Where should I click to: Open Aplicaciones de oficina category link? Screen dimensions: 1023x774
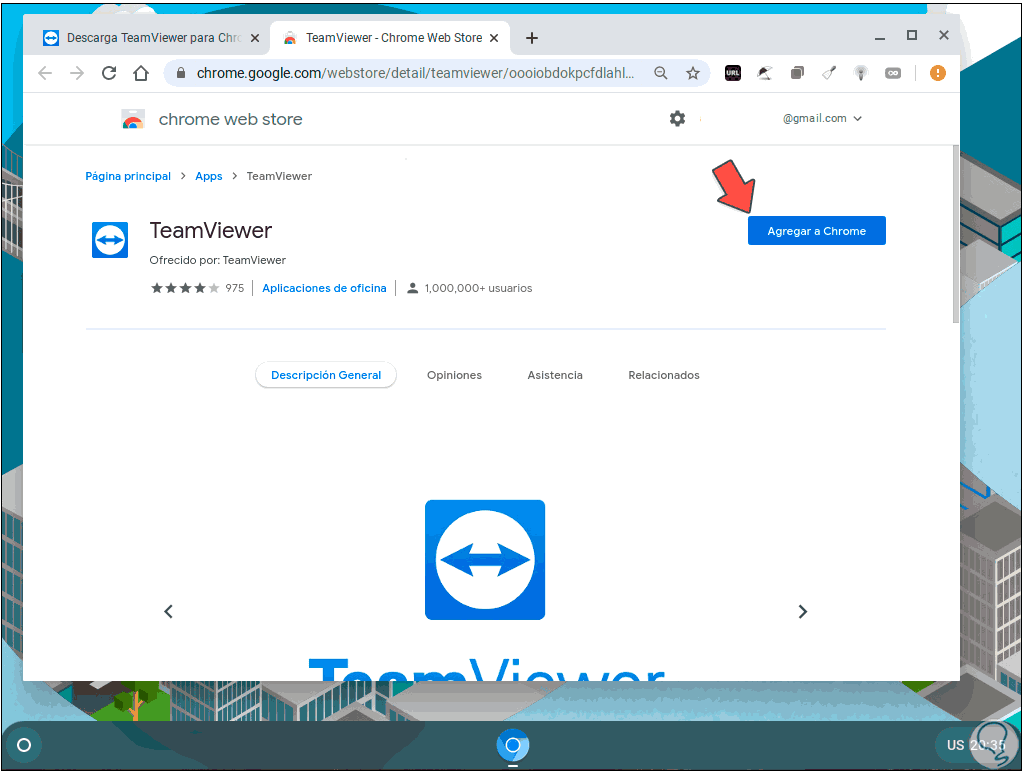(324, 288)
